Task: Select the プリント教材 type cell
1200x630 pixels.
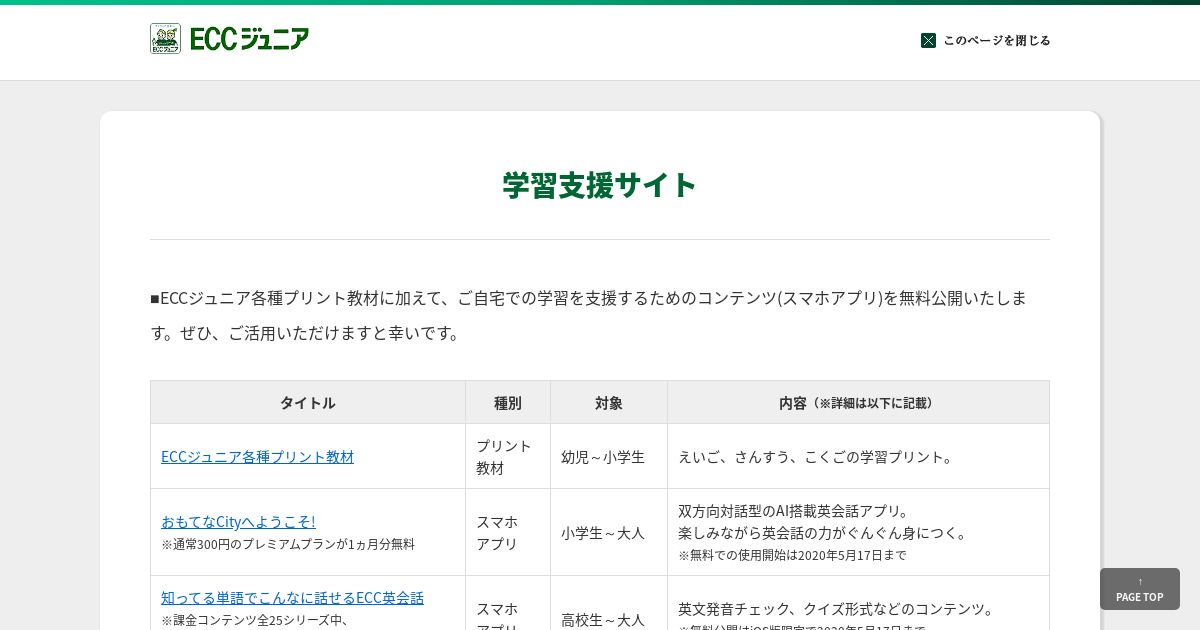Action: tap(508, 456)
